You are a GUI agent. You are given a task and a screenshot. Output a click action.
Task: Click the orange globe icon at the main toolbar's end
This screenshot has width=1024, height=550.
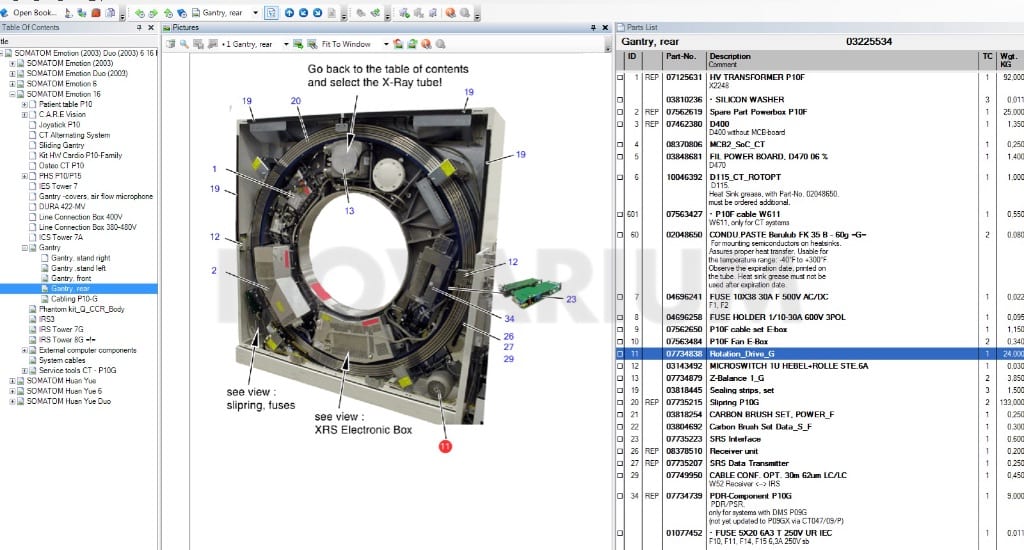(451, 13)
